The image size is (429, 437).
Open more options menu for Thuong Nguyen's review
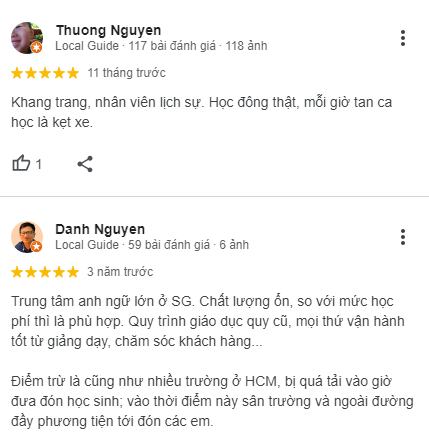[403, 38]
